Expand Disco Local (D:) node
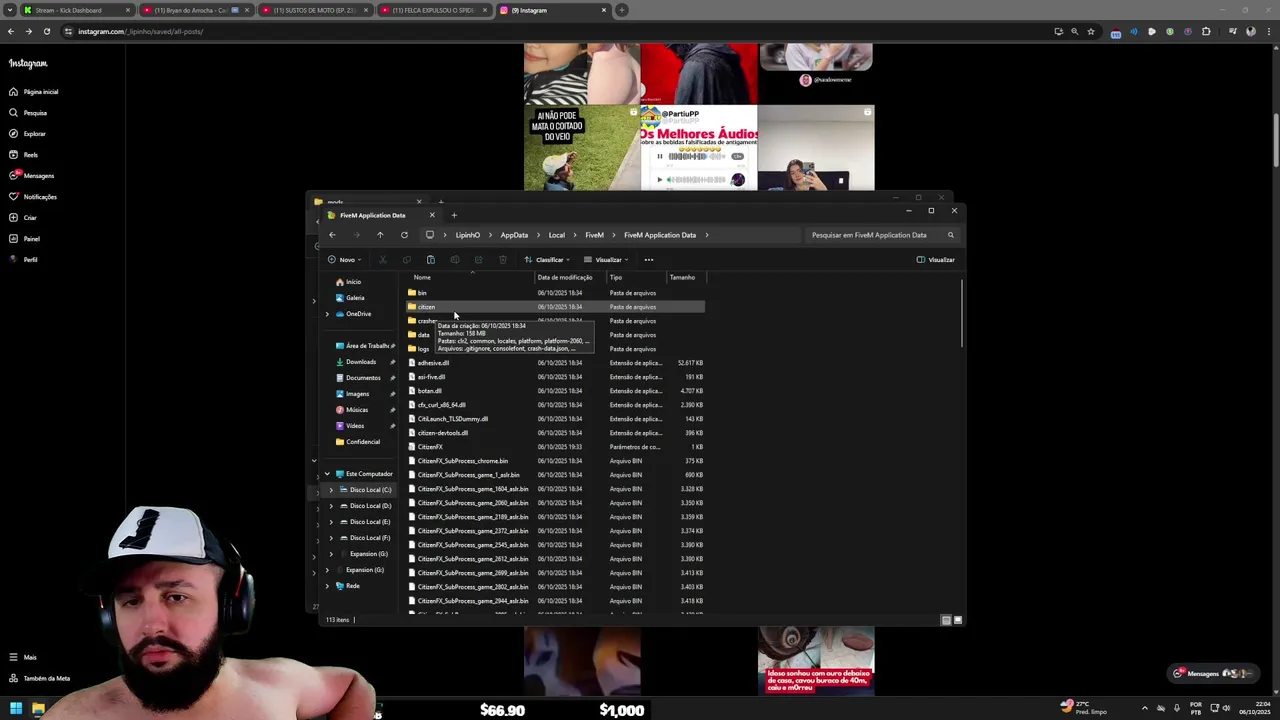1280x720 pixels. 331,506
